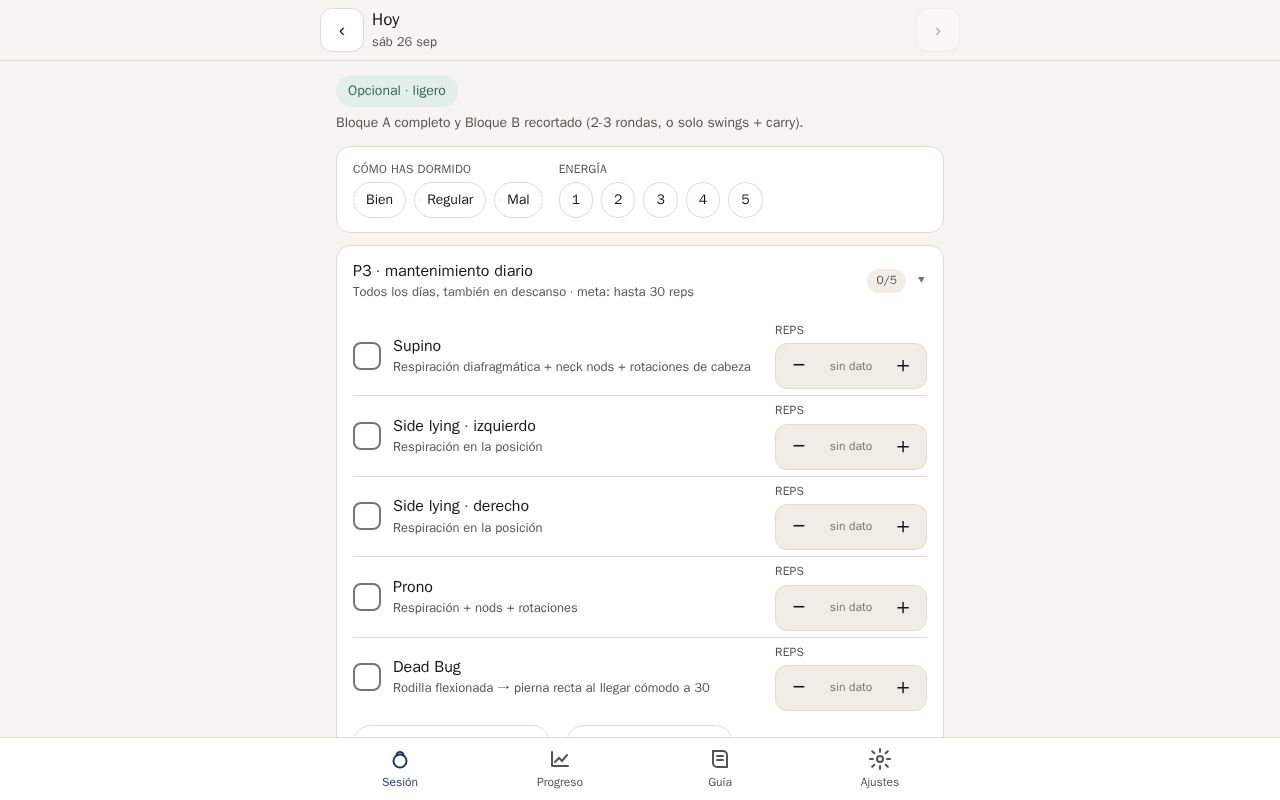Set energy level to 3

(x=660, y=200)
